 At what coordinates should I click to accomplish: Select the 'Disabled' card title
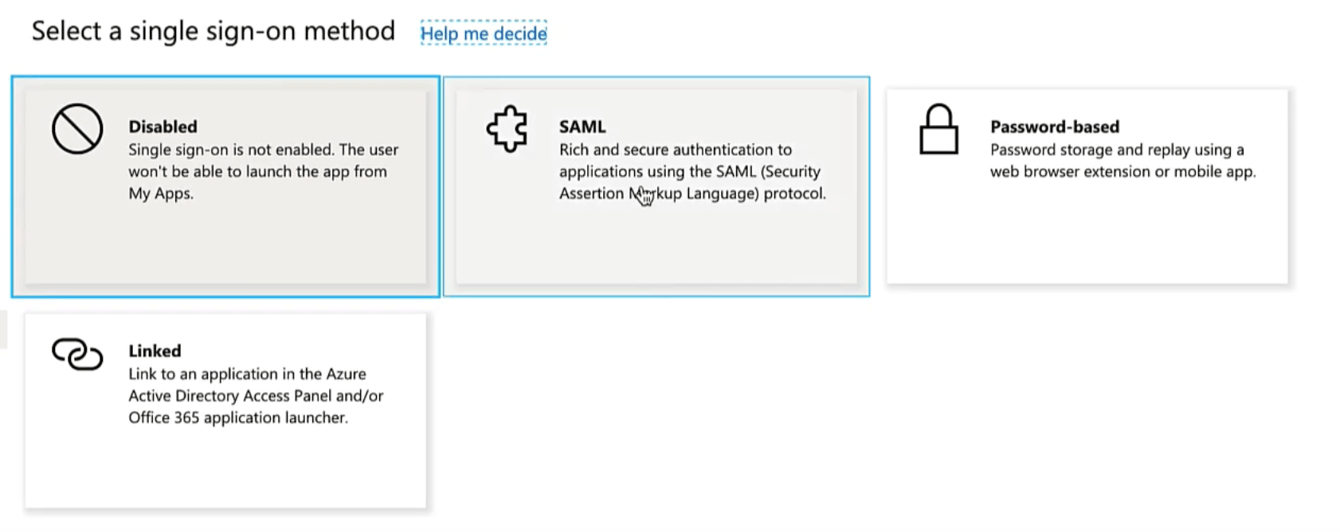coord(163,127)
